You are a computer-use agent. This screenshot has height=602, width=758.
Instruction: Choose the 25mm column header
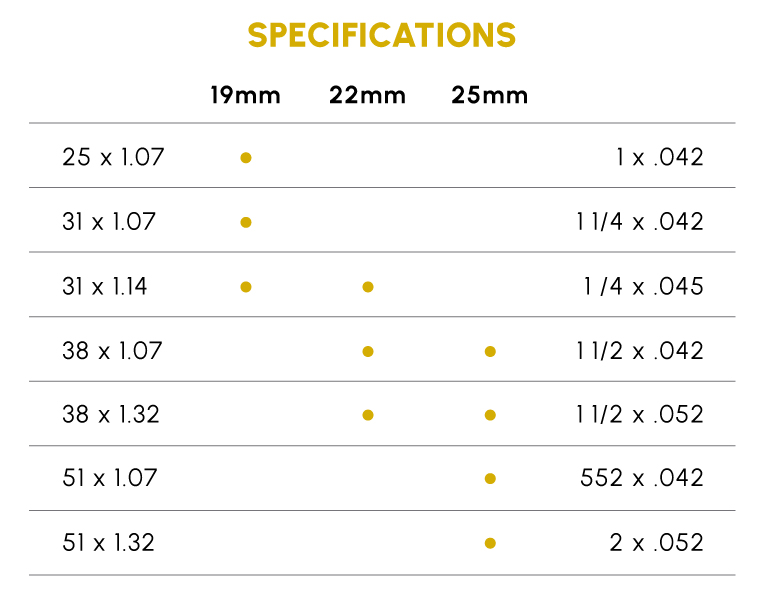pyautogui.click(x=489, y=96)
